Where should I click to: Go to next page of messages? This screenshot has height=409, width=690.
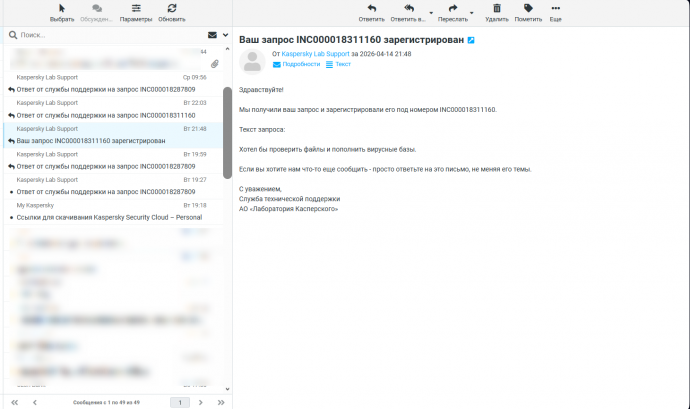(200, 402)
